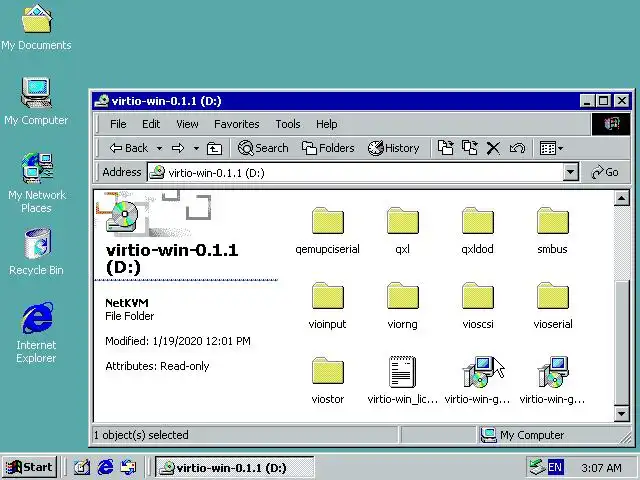The height and width of the screenshot is (480, 640).
Task: Select Internet Explorer desktop icon
Action: point(36,333)
